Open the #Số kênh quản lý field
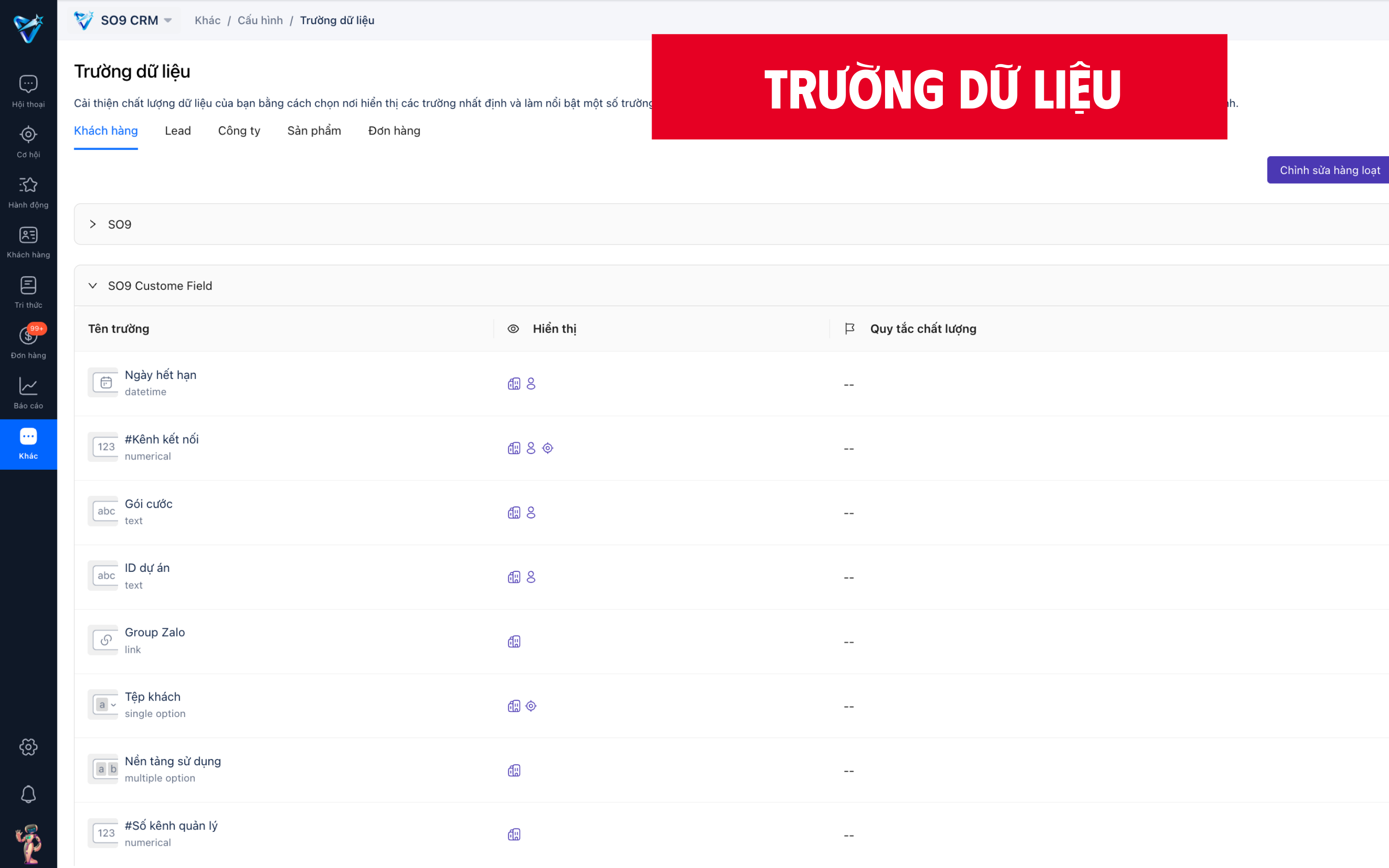 pyautogui.click(x=171, y=826)
